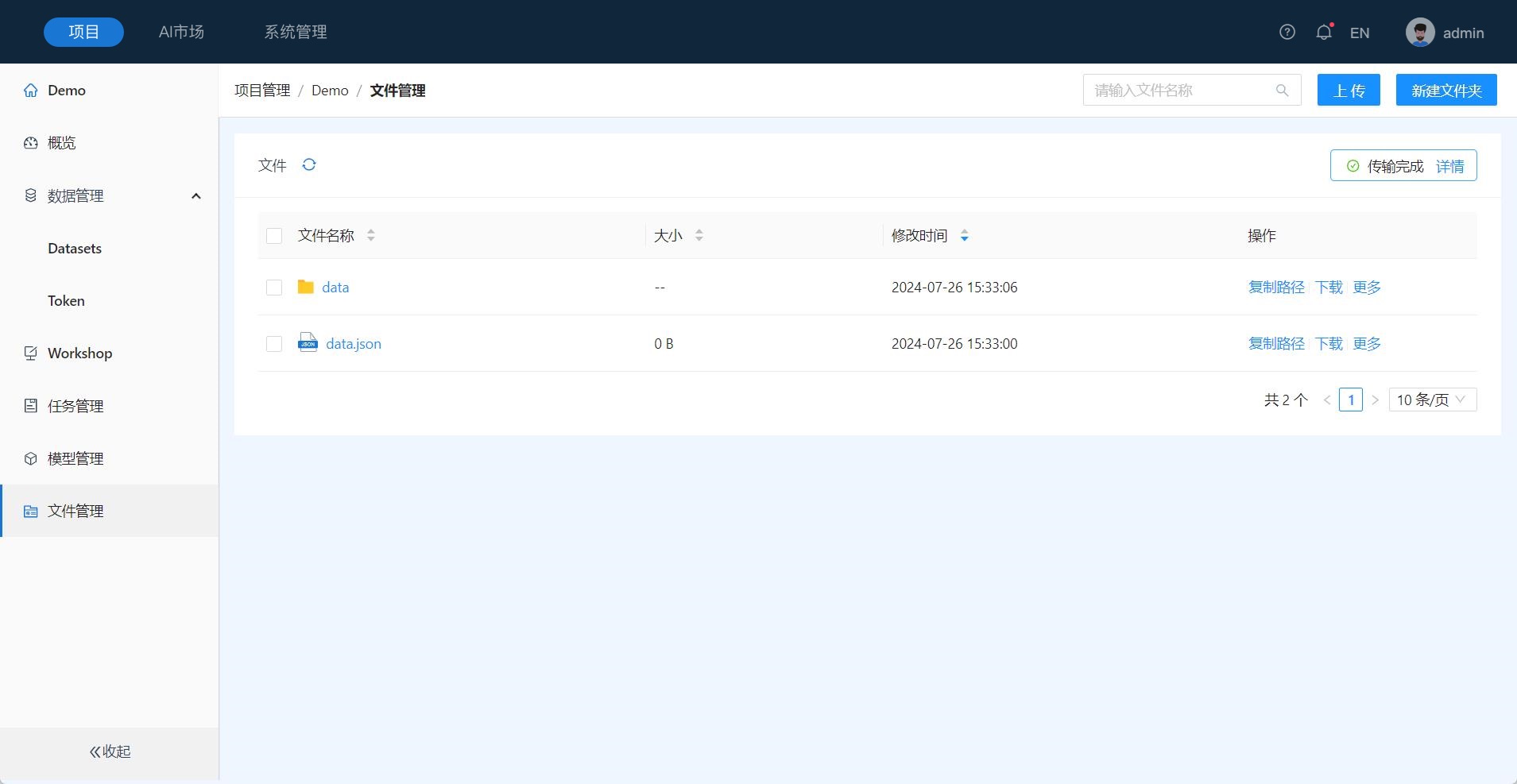Image resolution: width=1517 pixels, height=784 pixels.
Task: Open the notifications bell icon
Action: point(1323,33)
